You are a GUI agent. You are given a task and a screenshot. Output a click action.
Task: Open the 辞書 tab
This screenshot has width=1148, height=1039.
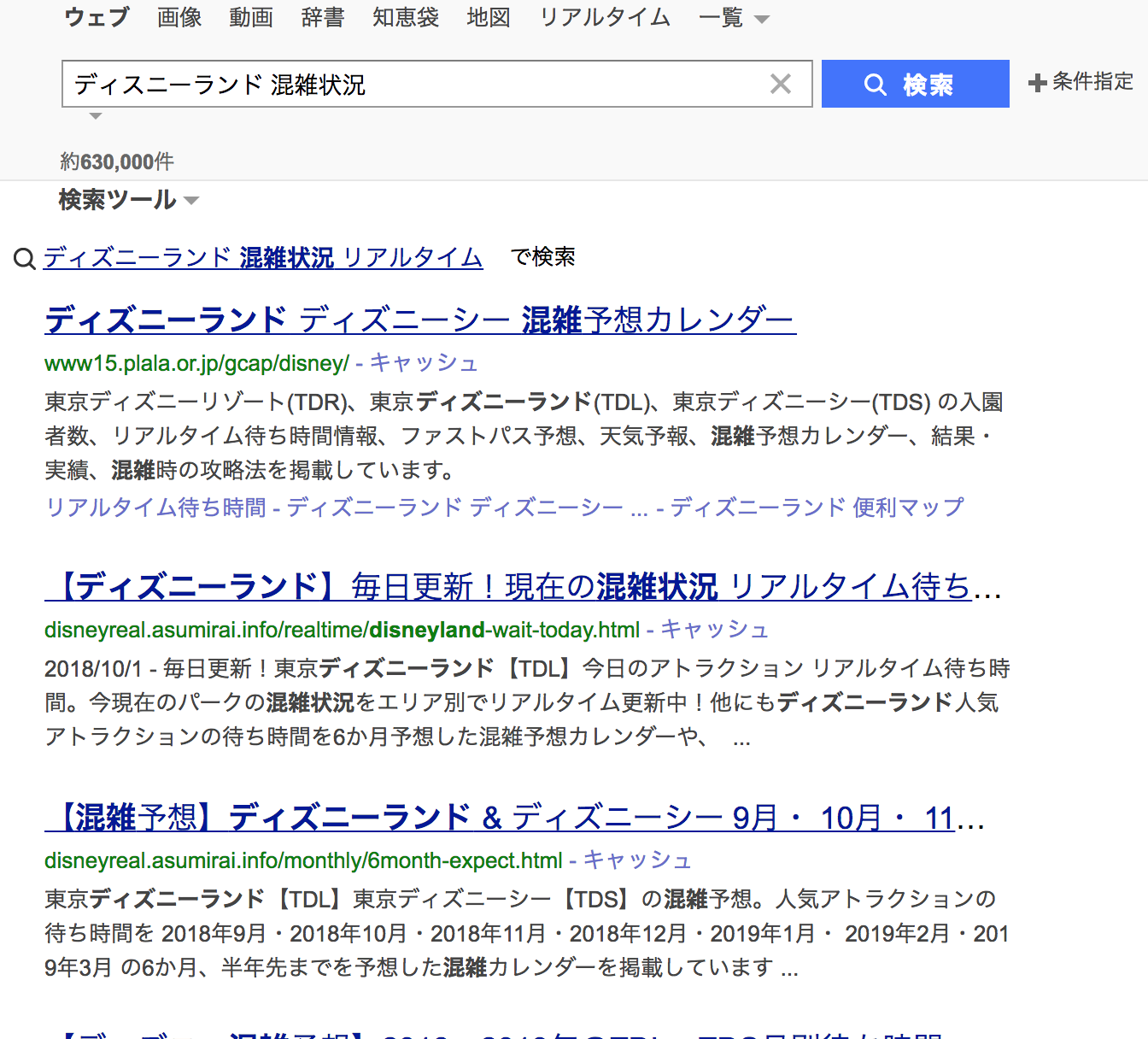click(323, 17)
